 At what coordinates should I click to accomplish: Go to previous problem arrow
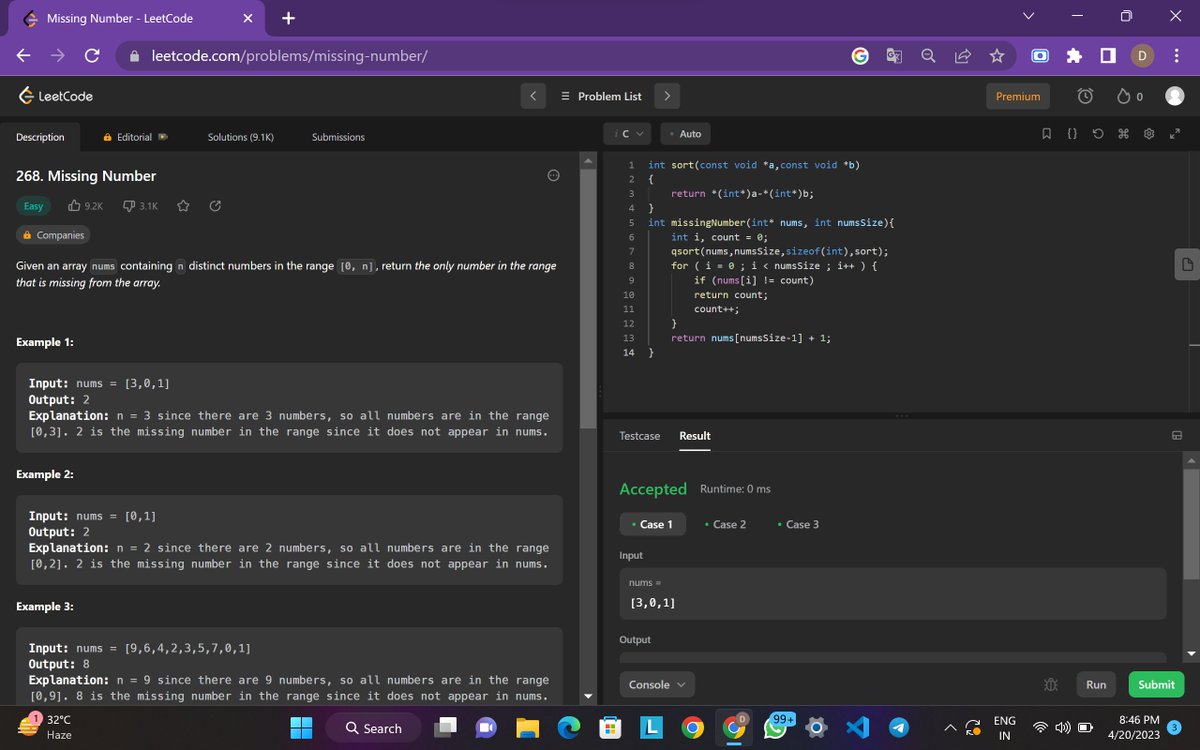click(533, 96)
